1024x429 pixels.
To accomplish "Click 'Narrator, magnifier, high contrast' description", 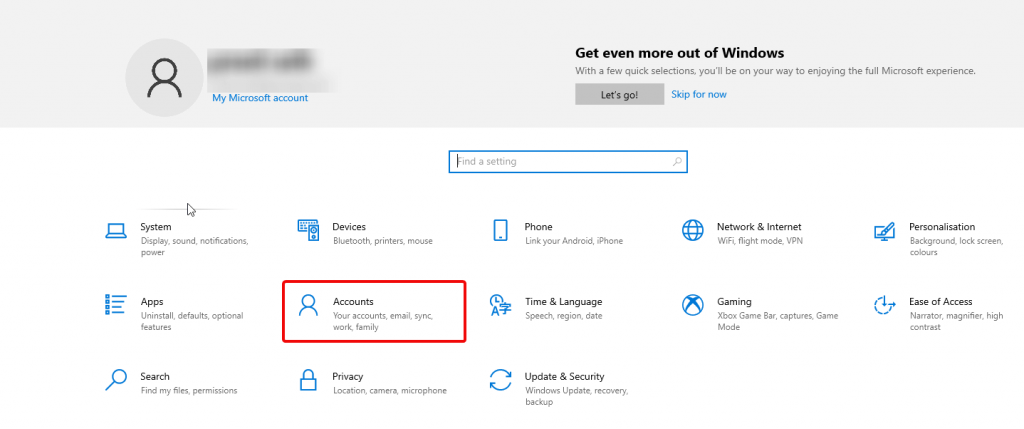I will 956,321.
